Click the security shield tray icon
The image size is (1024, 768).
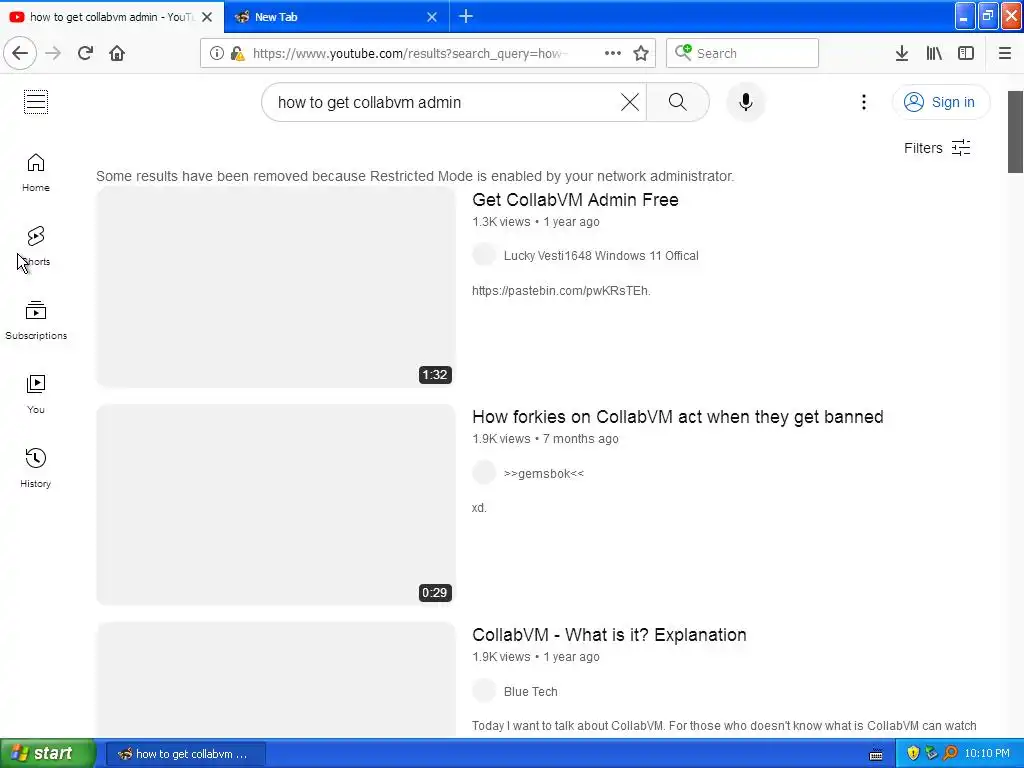click(913, 753)
